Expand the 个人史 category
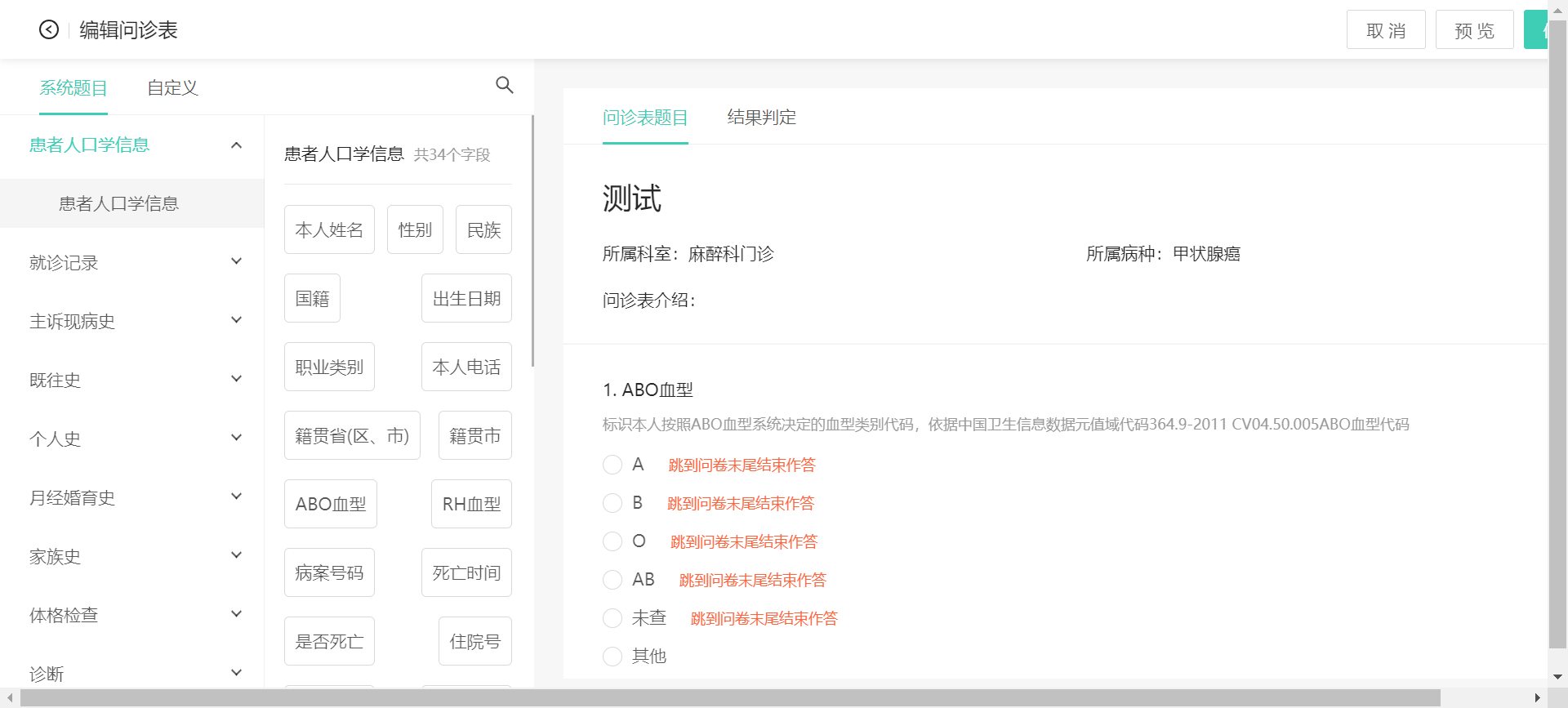Screen dimensions: 1568x708 tap(132, 439)
